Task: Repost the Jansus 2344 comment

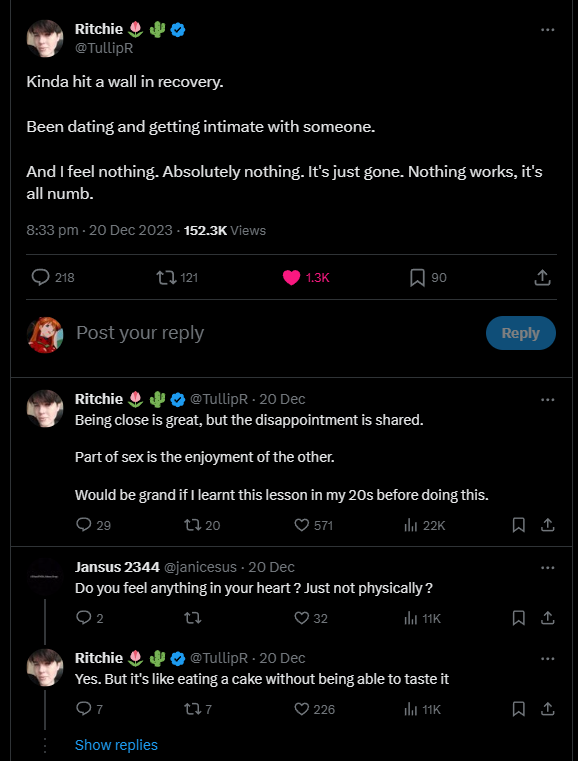Action: tap(193, 618)
